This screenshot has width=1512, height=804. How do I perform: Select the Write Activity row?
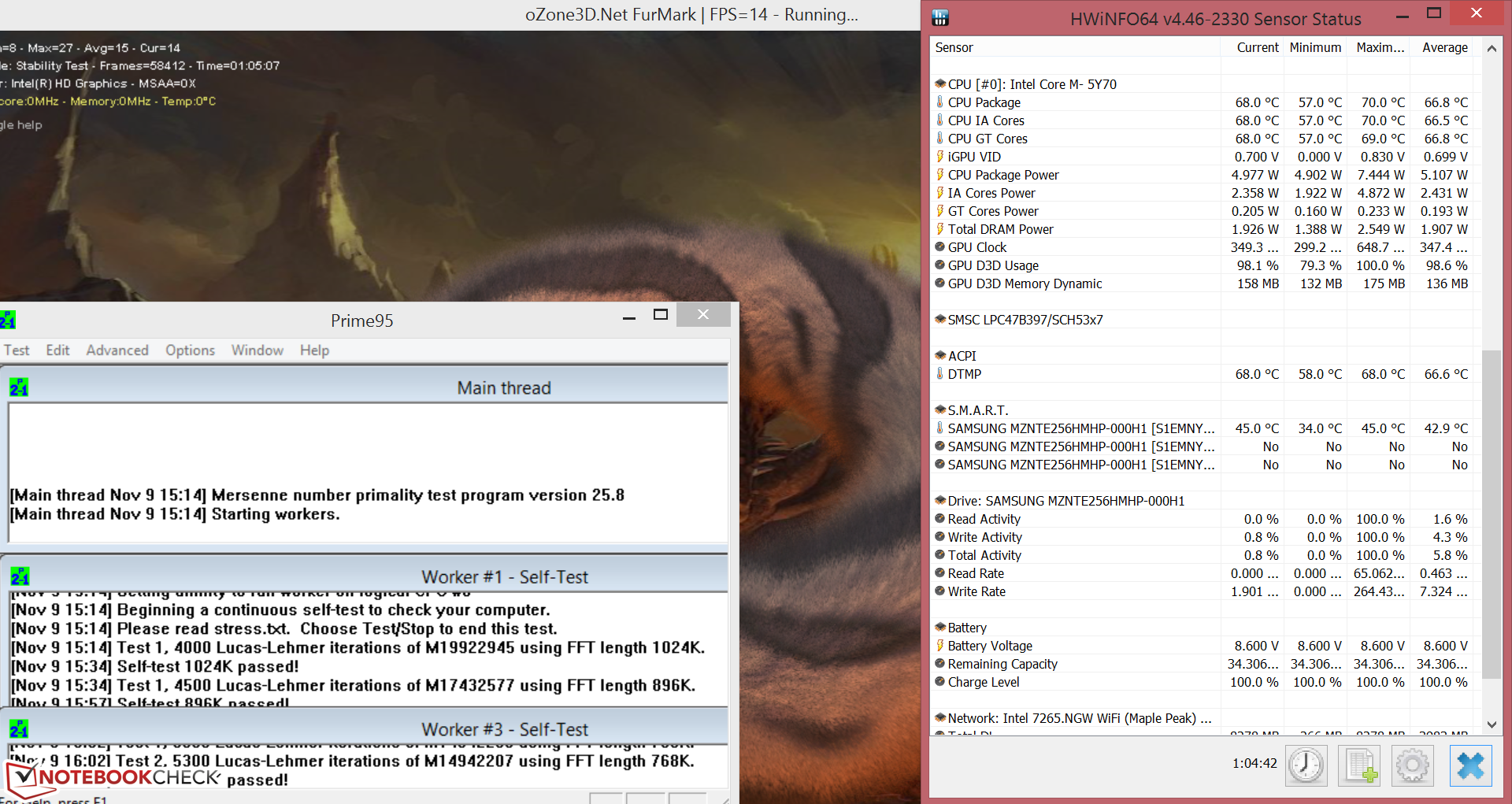[1202, 537]
